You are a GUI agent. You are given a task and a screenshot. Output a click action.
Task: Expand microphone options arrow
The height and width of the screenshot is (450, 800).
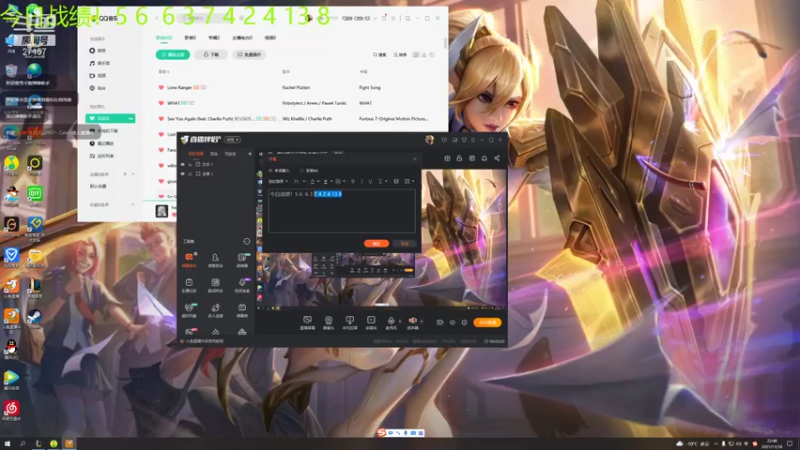tap(399, 321)
